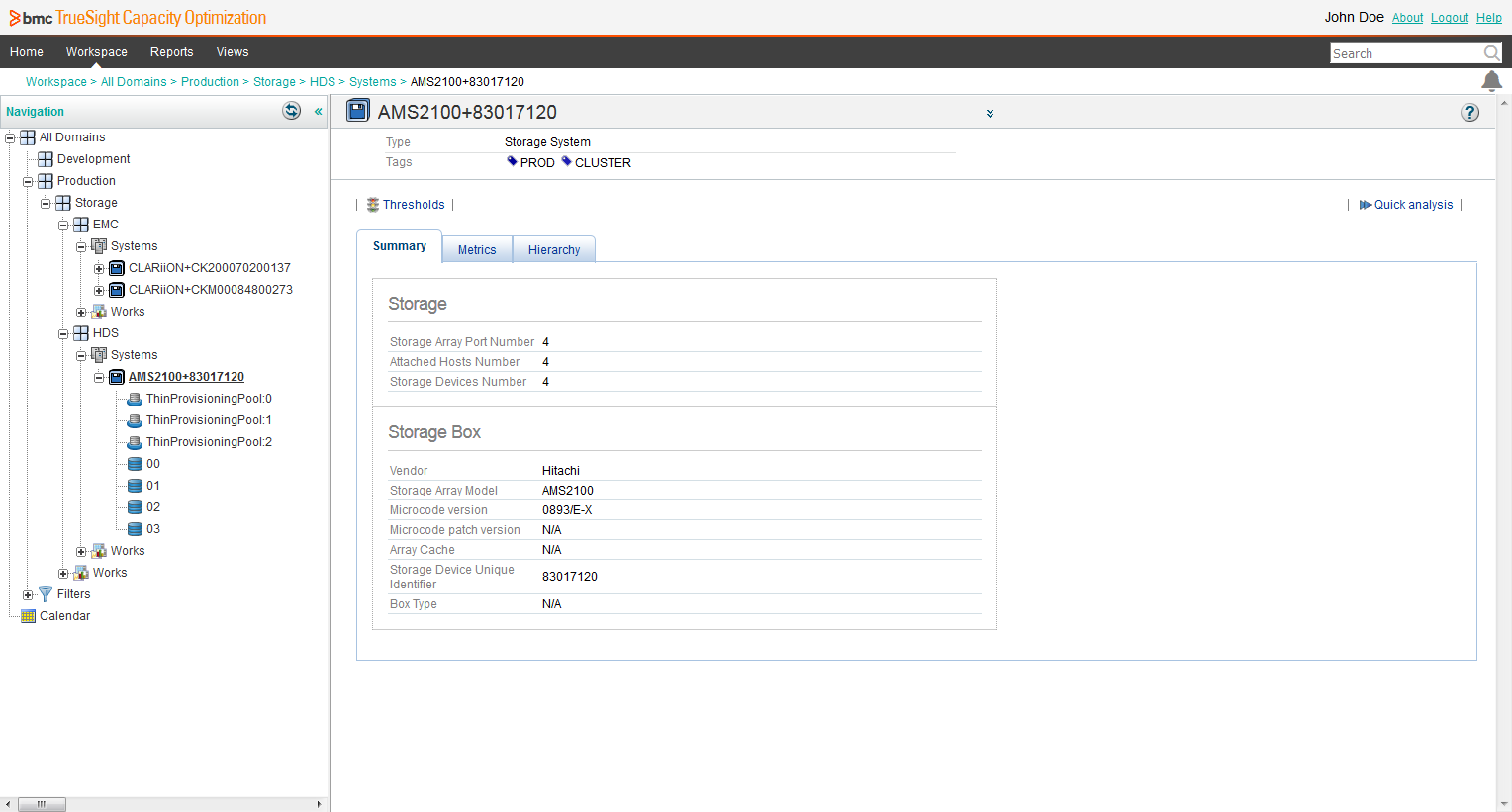Click the navigation refresh icon

pos(291,111)
